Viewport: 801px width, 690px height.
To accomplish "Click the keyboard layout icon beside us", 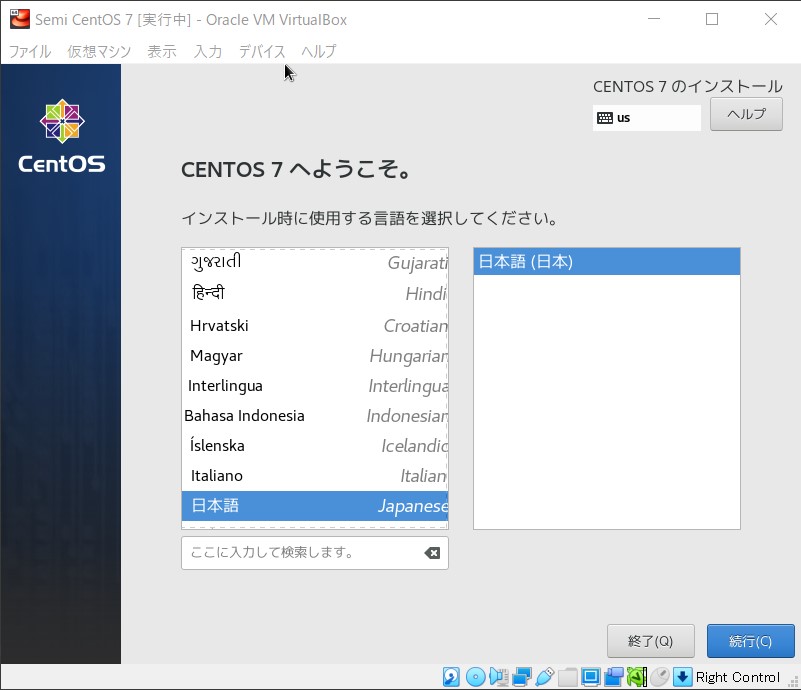I will point(605,118).
